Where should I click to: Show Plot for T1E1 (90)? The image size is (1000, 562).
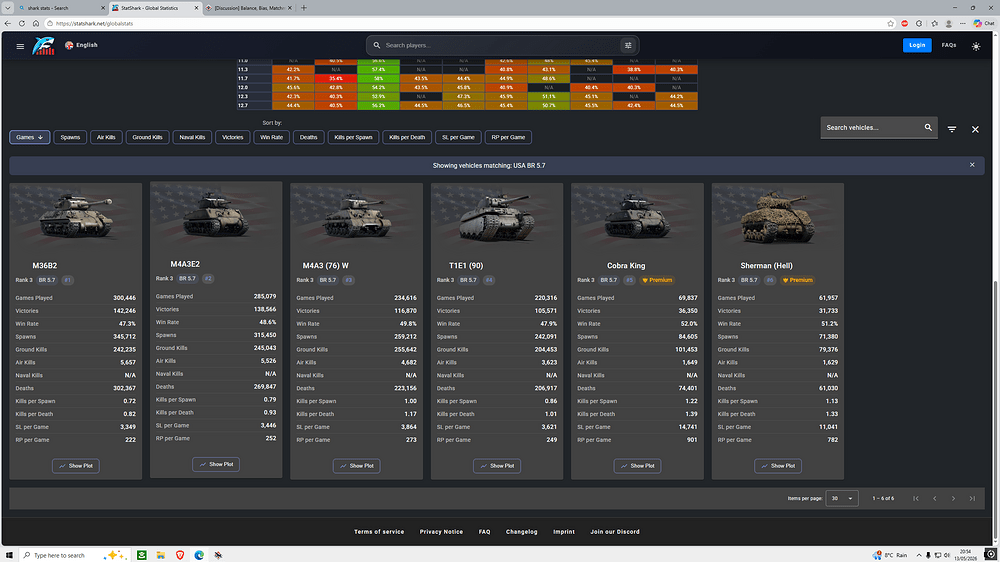(497, 466)
